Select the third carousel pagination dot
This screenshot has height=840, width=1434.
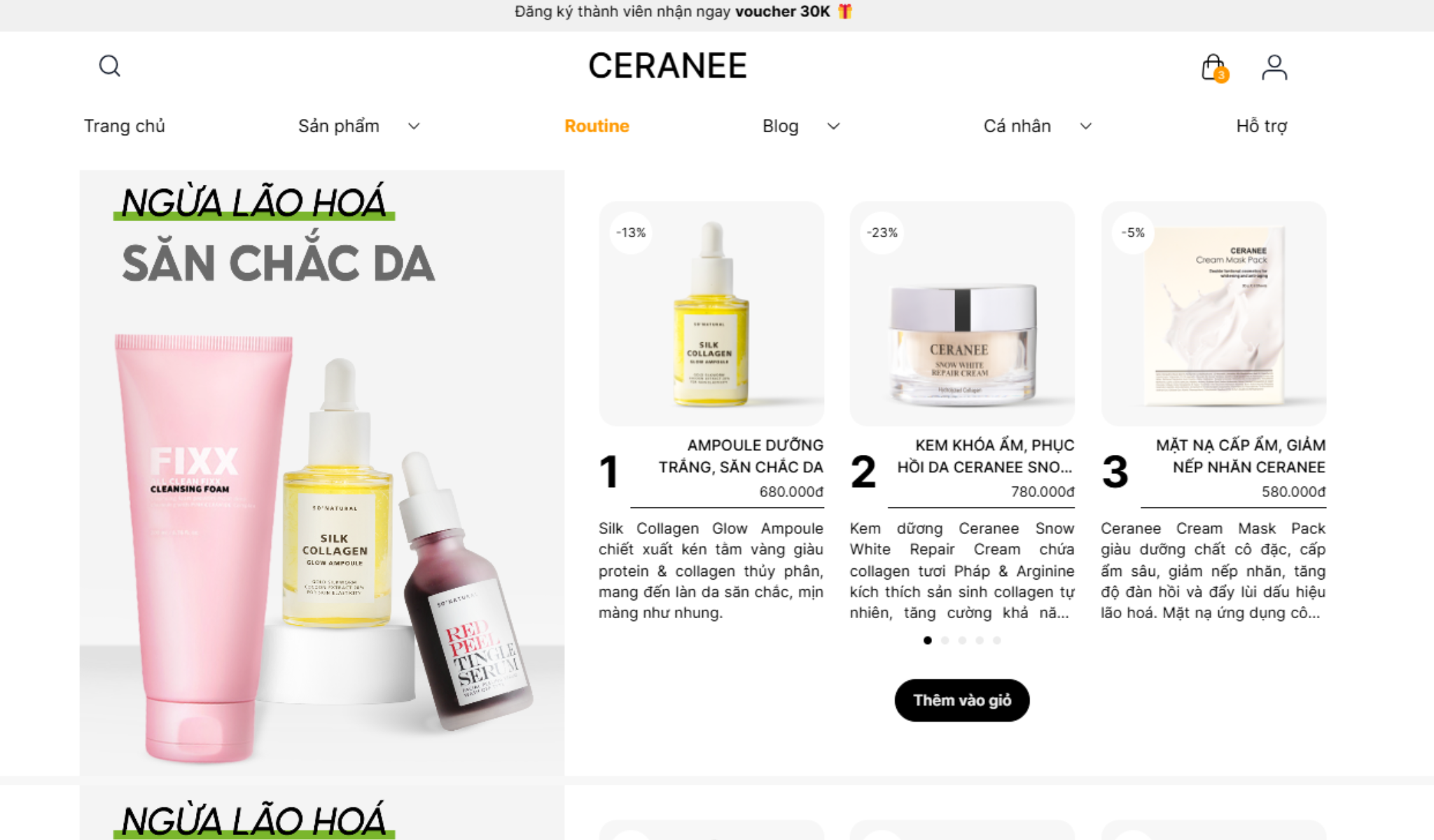[x=962, y=640]
